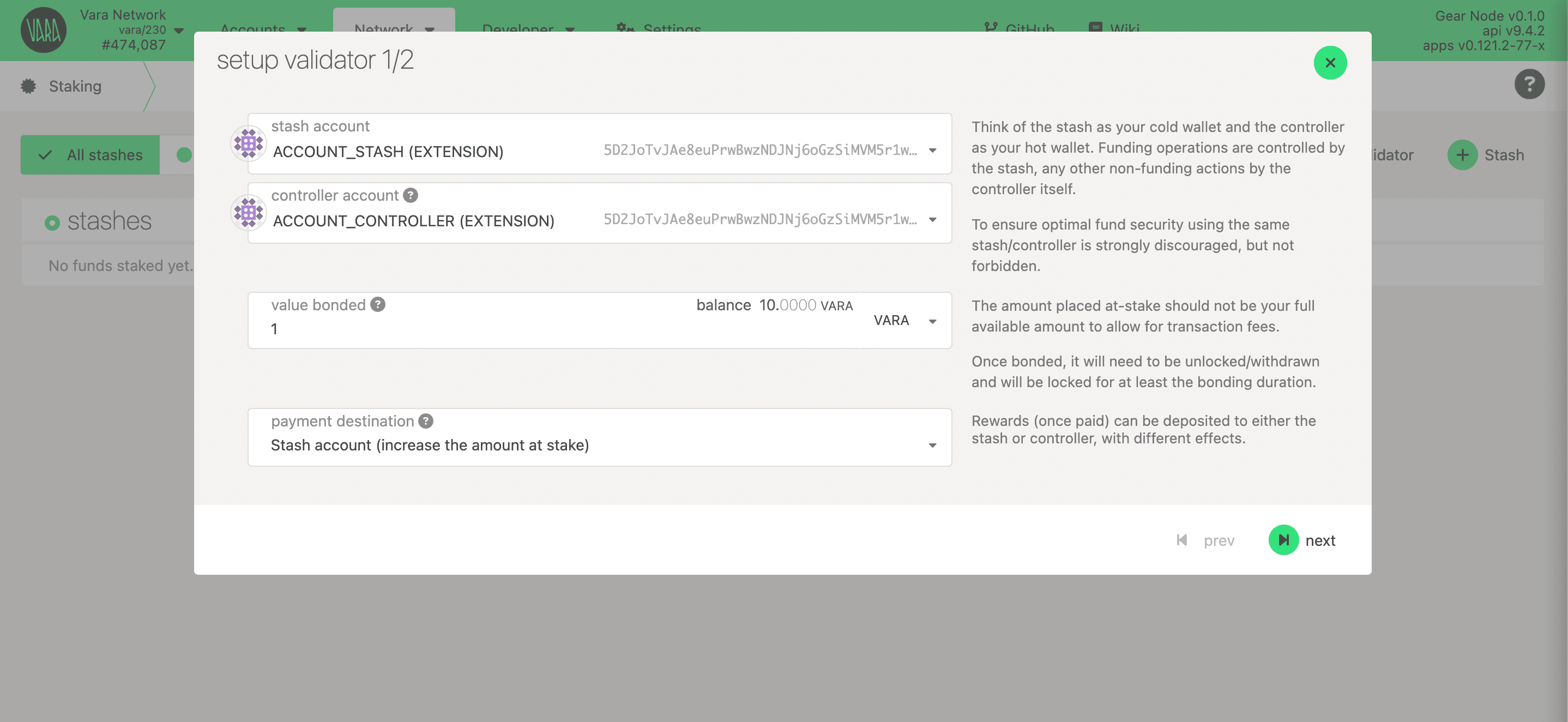
Task: Open the stash account selection dropdown
Action: tap(933, 150)
